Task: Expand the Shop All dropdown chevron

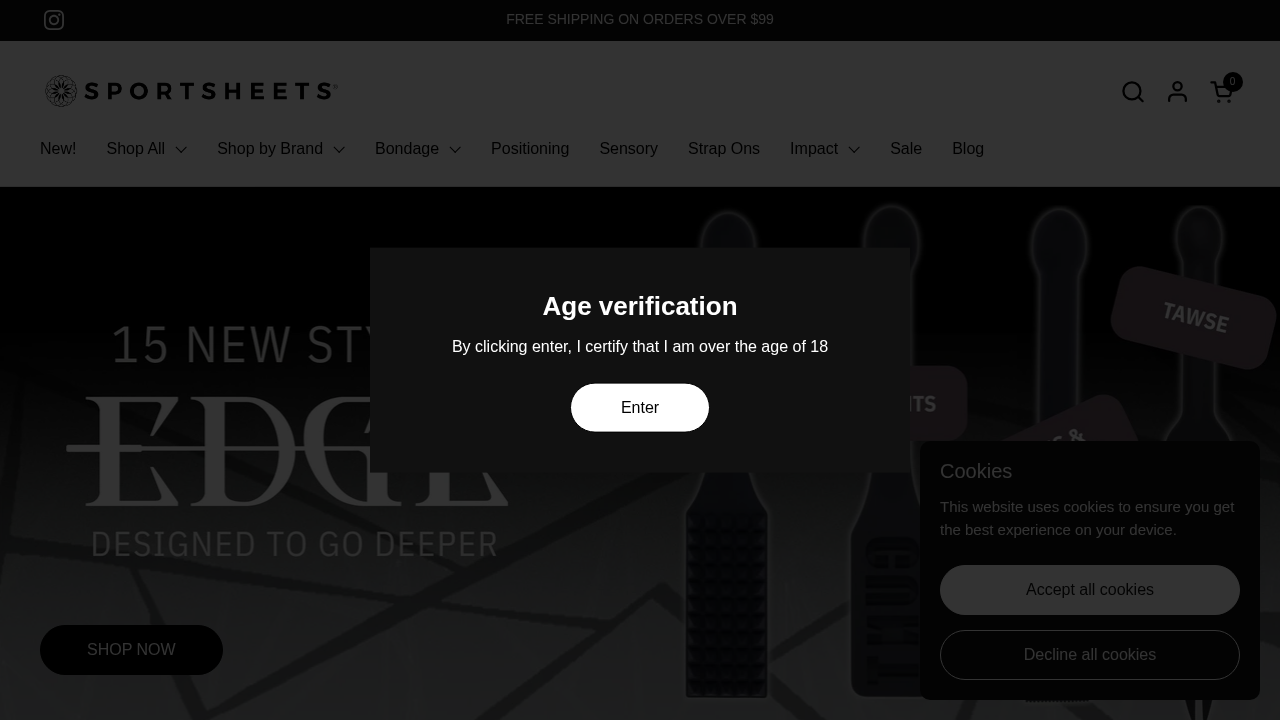Action: coord(181,150)
